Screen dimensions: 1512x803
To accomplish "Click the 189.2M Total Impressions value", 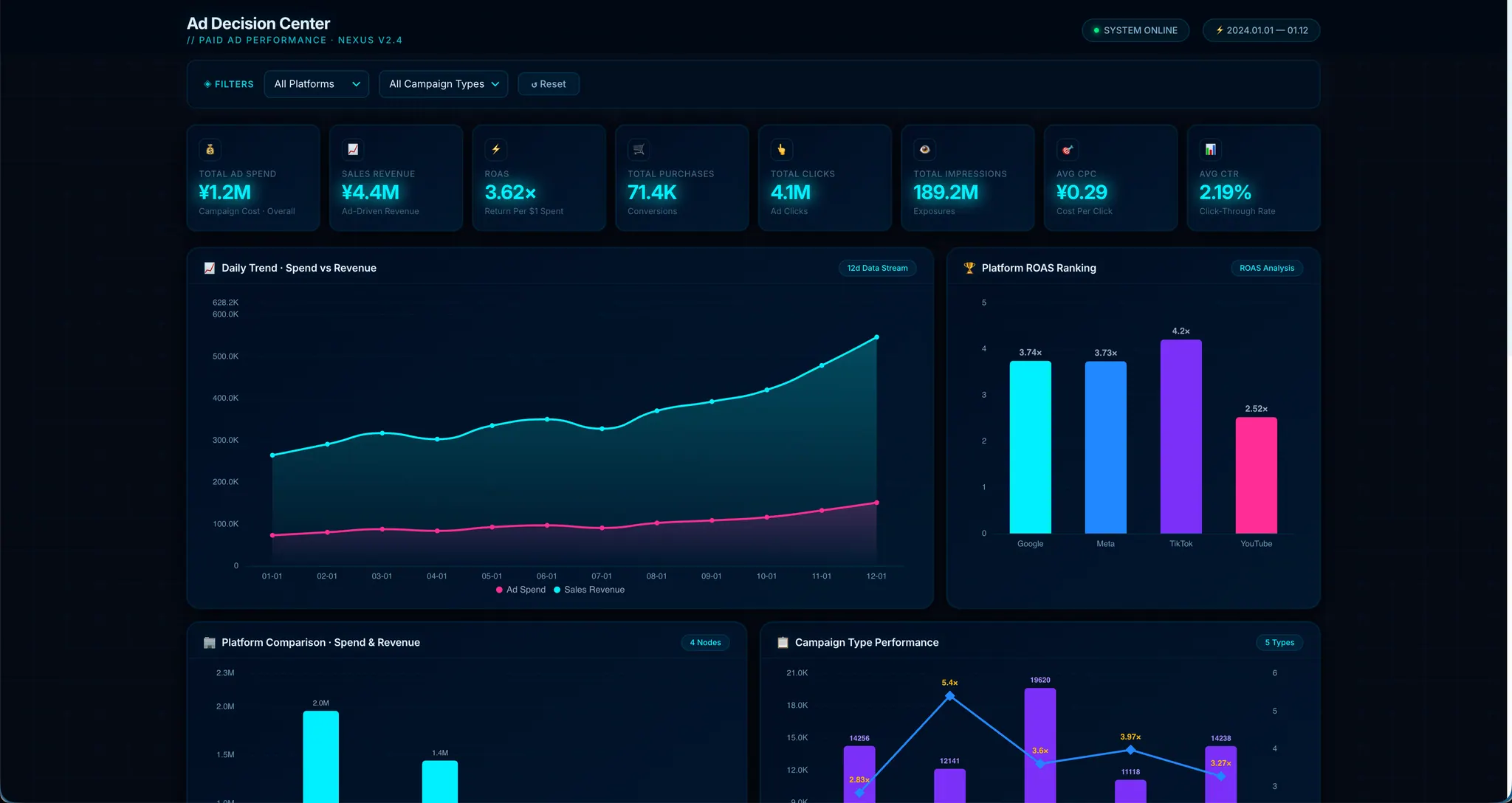I will pyautogui.click(x=946, y=193).
